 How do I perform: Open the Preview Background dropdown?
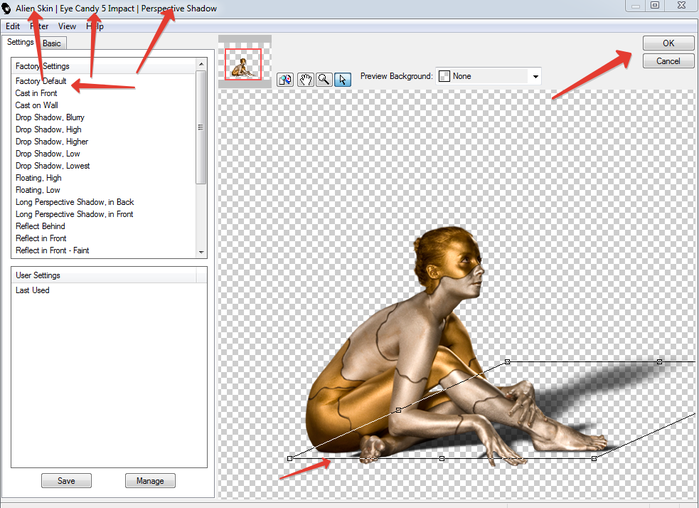coord(489,76)
